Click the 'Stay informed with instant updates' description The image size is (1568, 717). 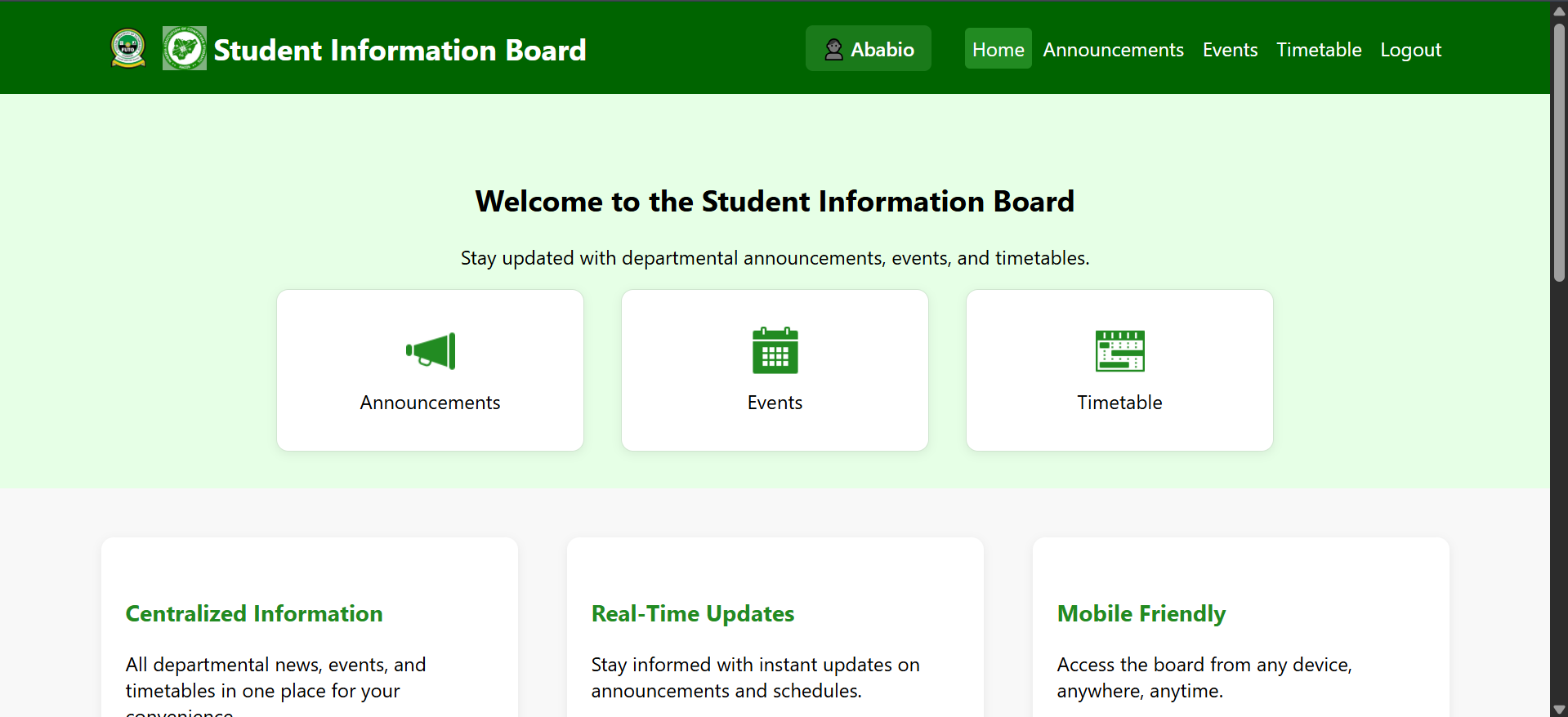click(x=756, y=678)
